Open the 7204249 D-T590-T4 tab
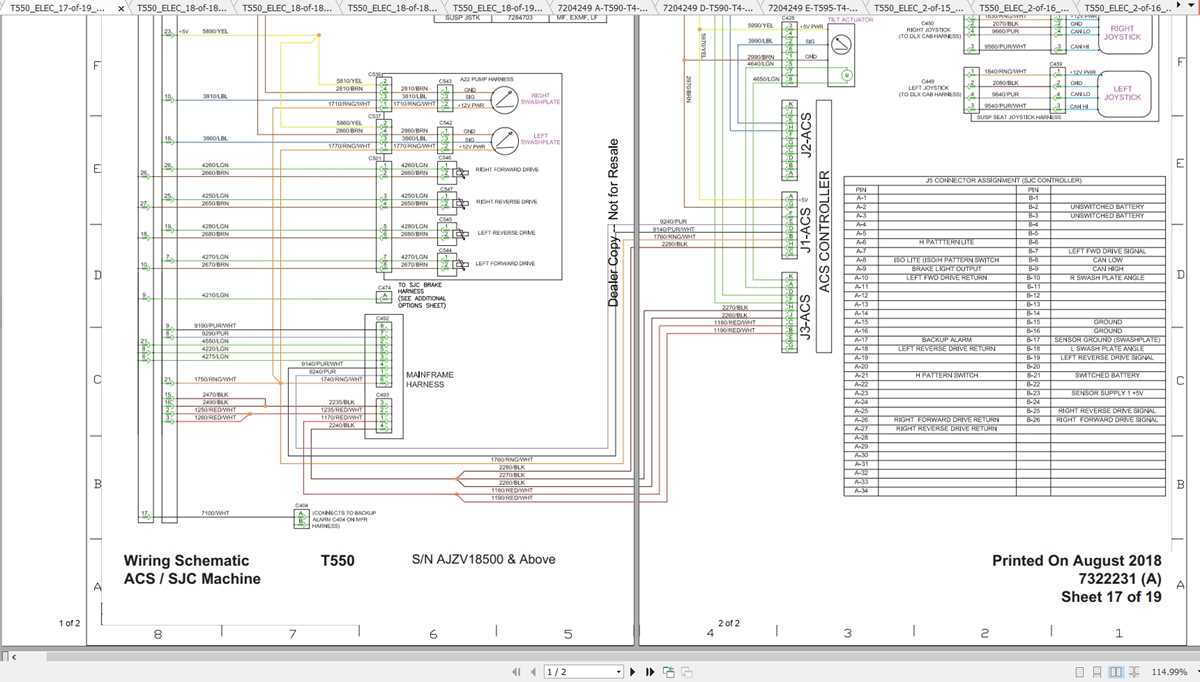The image size is (1200, 682). tap(709, 7)
